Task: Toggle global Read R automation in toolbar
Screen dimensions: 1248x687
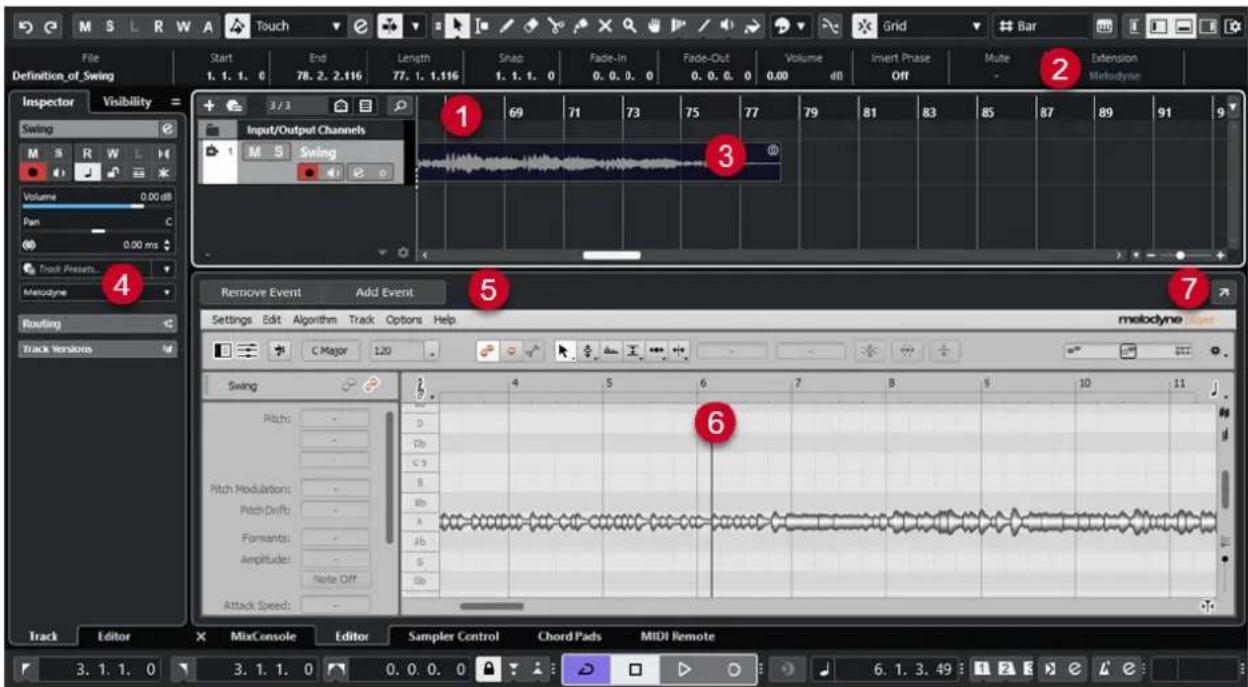Action: click(158, 25)
